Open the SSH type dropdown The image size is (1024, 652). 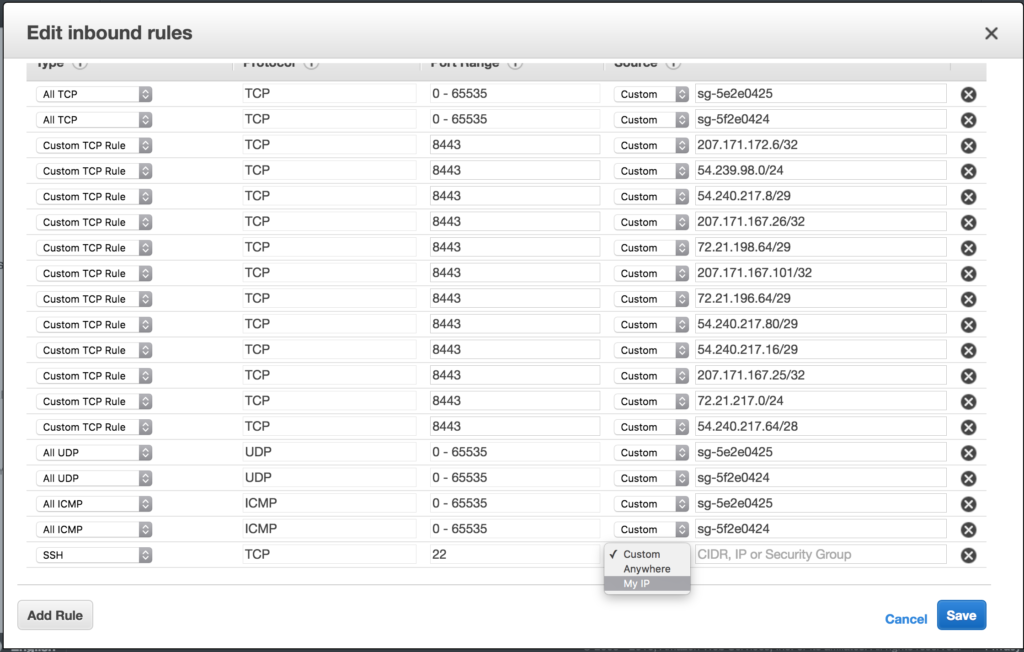(94, 555)
